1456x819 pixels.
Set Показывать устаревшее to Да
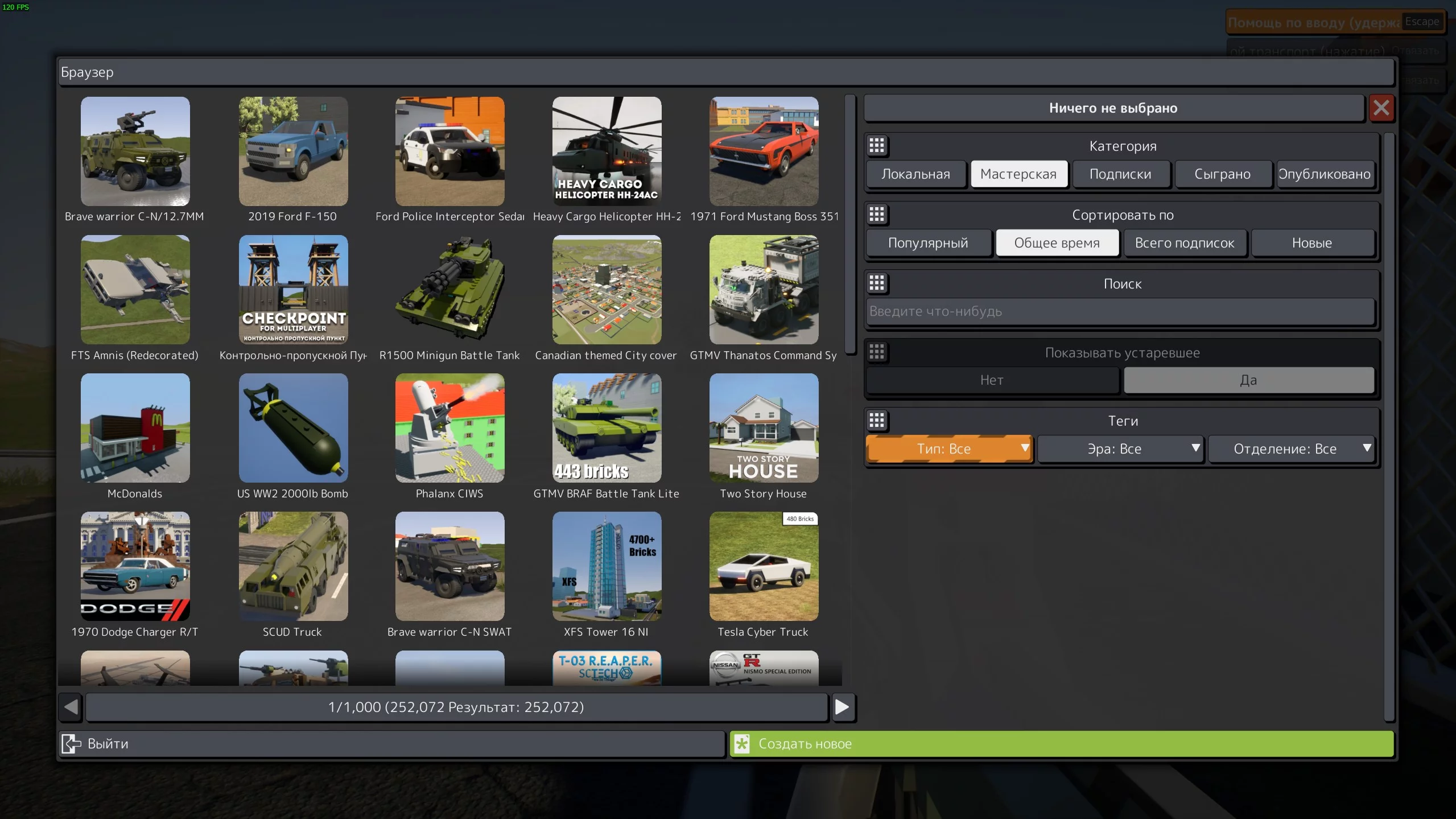click(x=1248, y=380)
